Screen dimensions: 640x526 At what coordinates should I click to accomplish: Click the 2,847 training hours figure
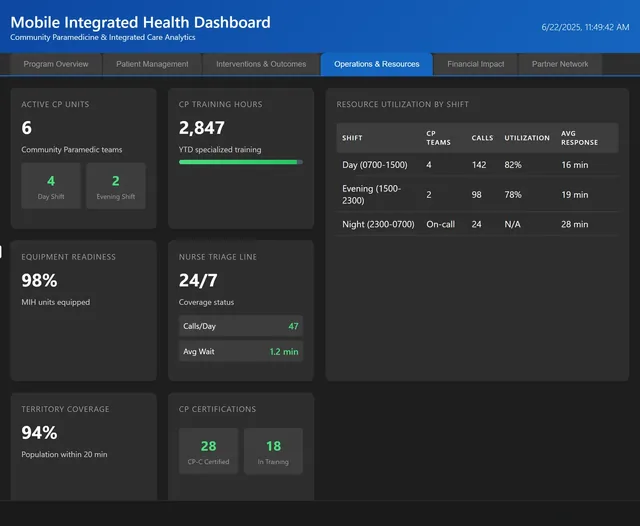[x=202, y=128]
